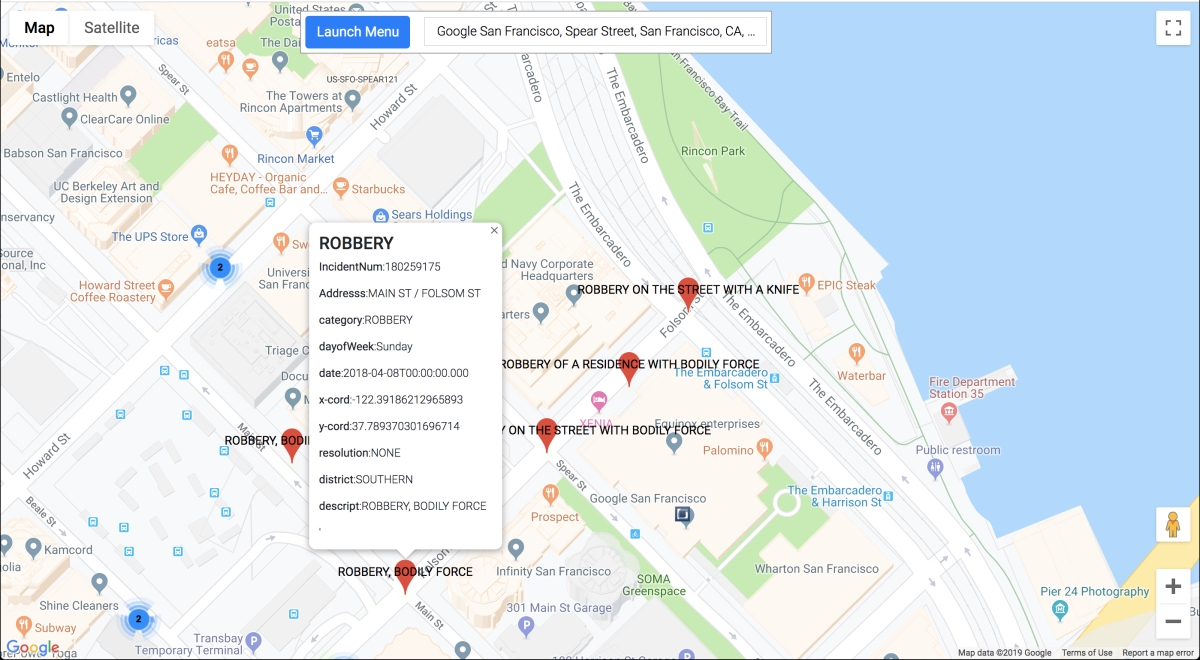Click the red marker for robbery with a knife
Image resolution: width=1200 pixels, height=660 pixels.
point(688,294)
